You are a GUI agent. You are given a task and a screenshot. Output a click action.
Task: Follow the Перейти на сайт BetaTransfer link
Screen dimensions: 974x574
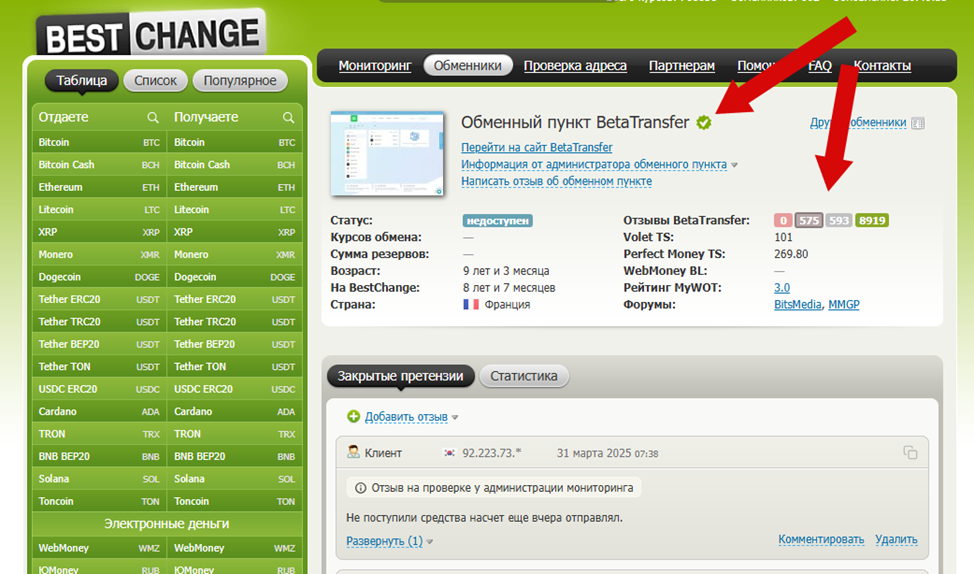[537, 147]
